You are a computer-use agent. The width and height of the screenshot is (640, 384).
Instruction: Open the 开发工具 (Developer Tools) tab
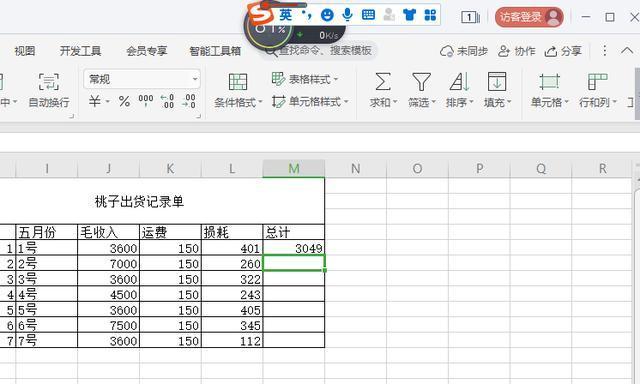click(80, 51)
